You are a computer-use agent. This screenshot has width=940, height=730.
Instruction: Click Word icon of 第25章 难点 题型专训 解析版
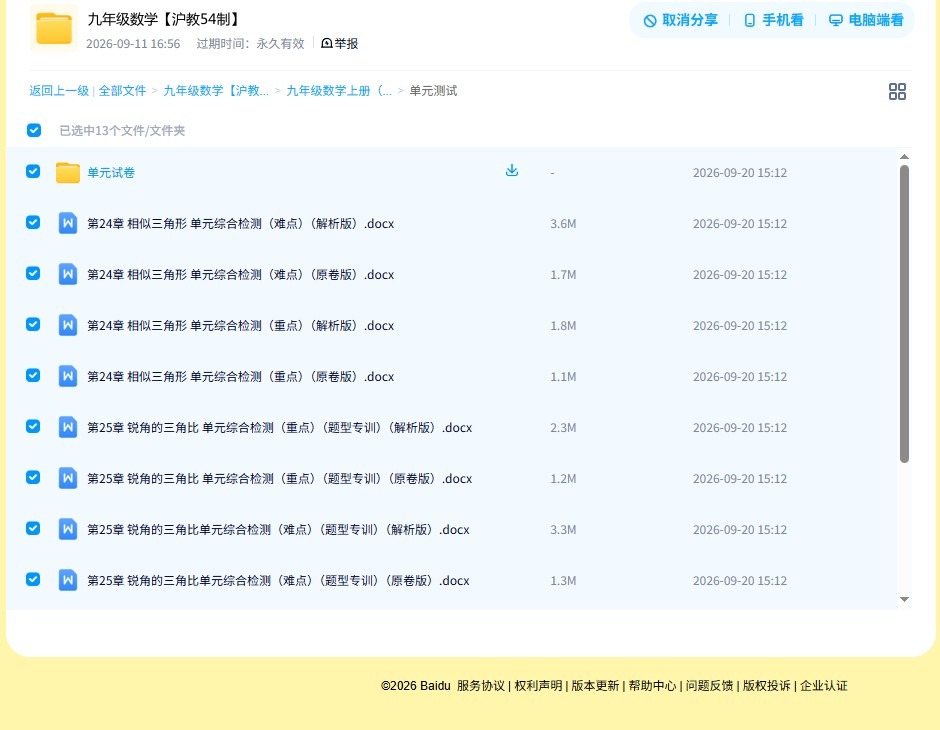coord(68,529)
